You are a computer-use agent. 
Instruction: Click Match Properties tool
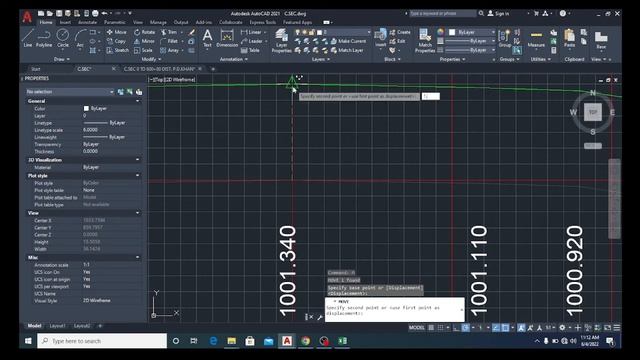[425, 40]
